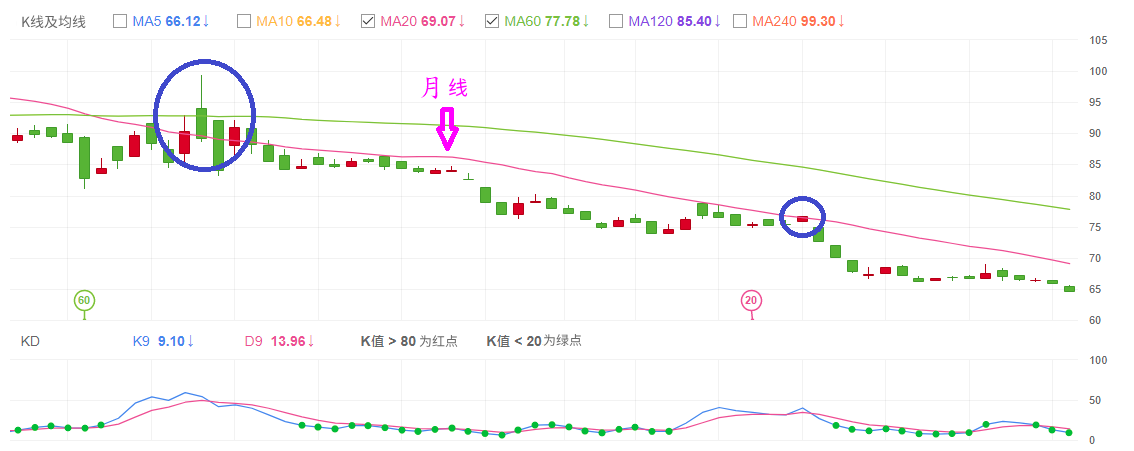Click the K9 9.10 value label
1134x451 pixels.
(160, 341)
